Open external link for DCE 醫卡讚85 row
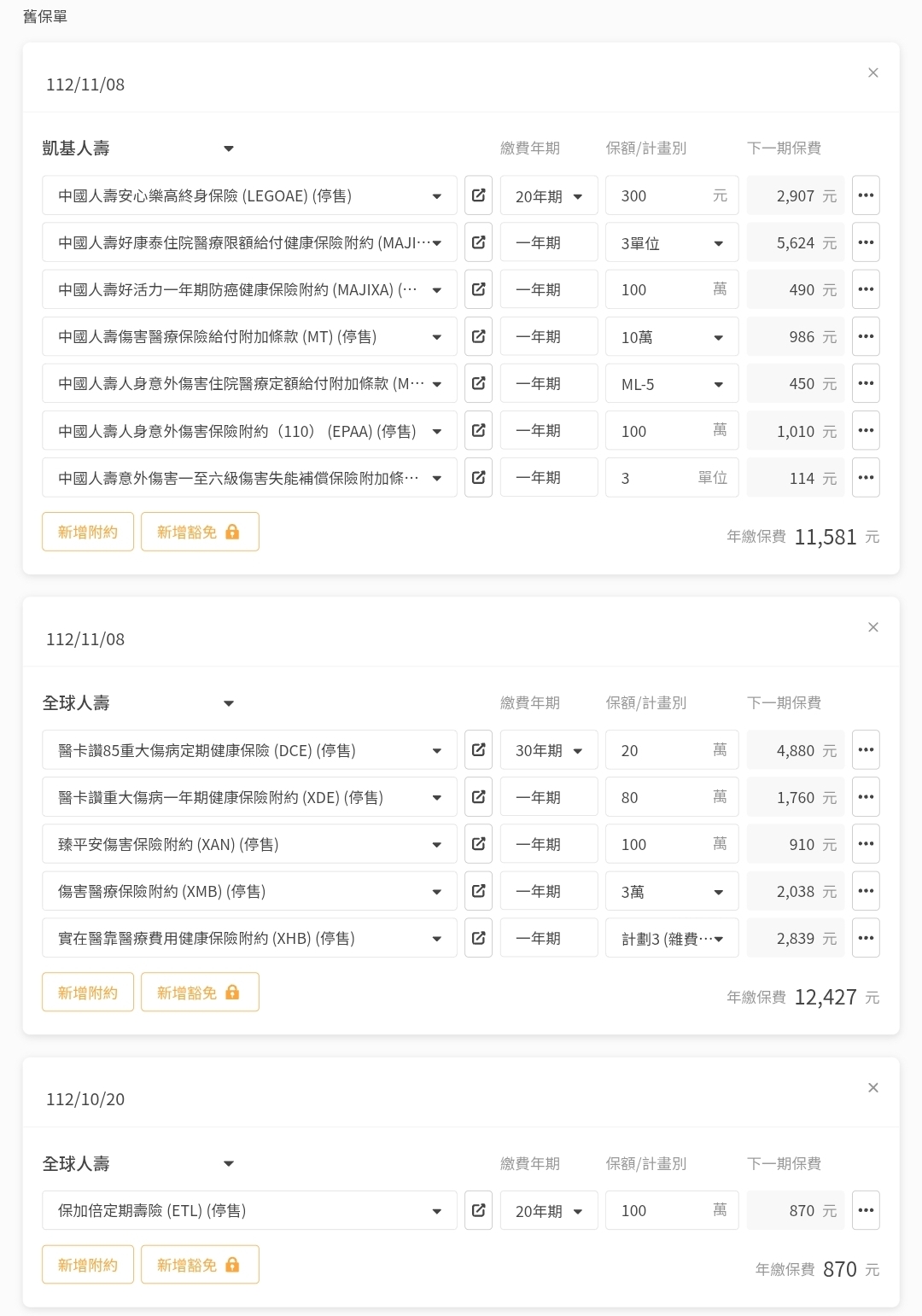The image size is (922, 1316). point(478,750)
